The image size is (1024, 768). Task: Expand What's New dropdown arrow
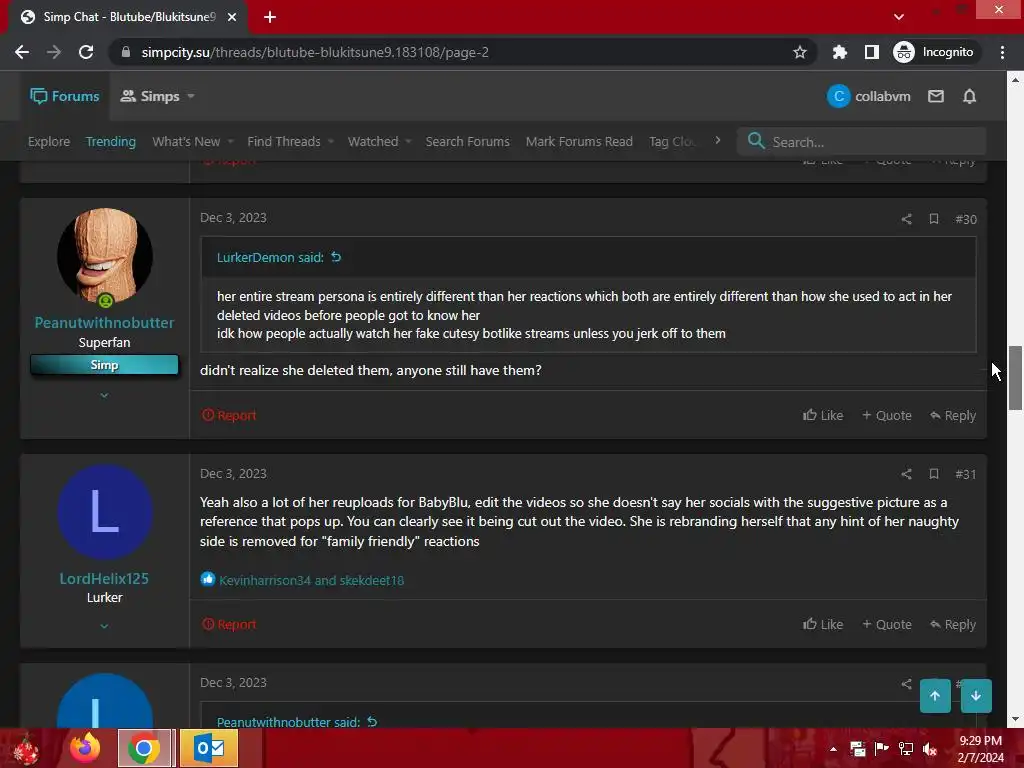(x=230, y=142)
